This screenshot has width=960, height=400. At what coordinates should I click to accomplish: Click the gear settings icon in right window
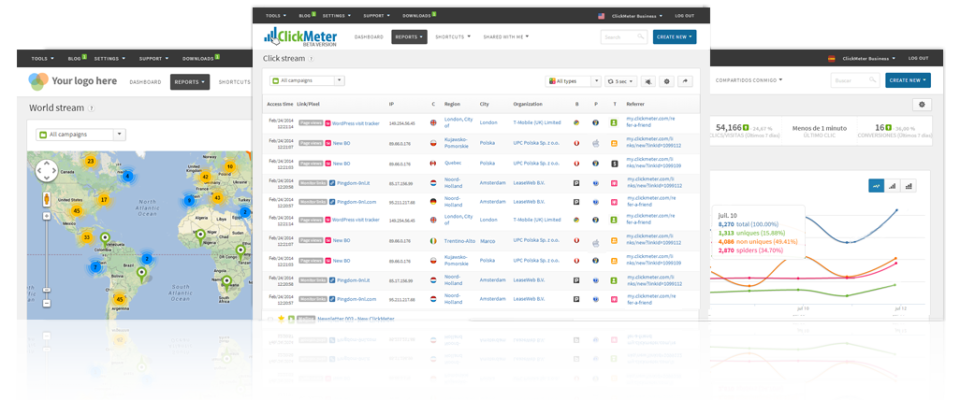pyautogui.click(x=922, y=105)
